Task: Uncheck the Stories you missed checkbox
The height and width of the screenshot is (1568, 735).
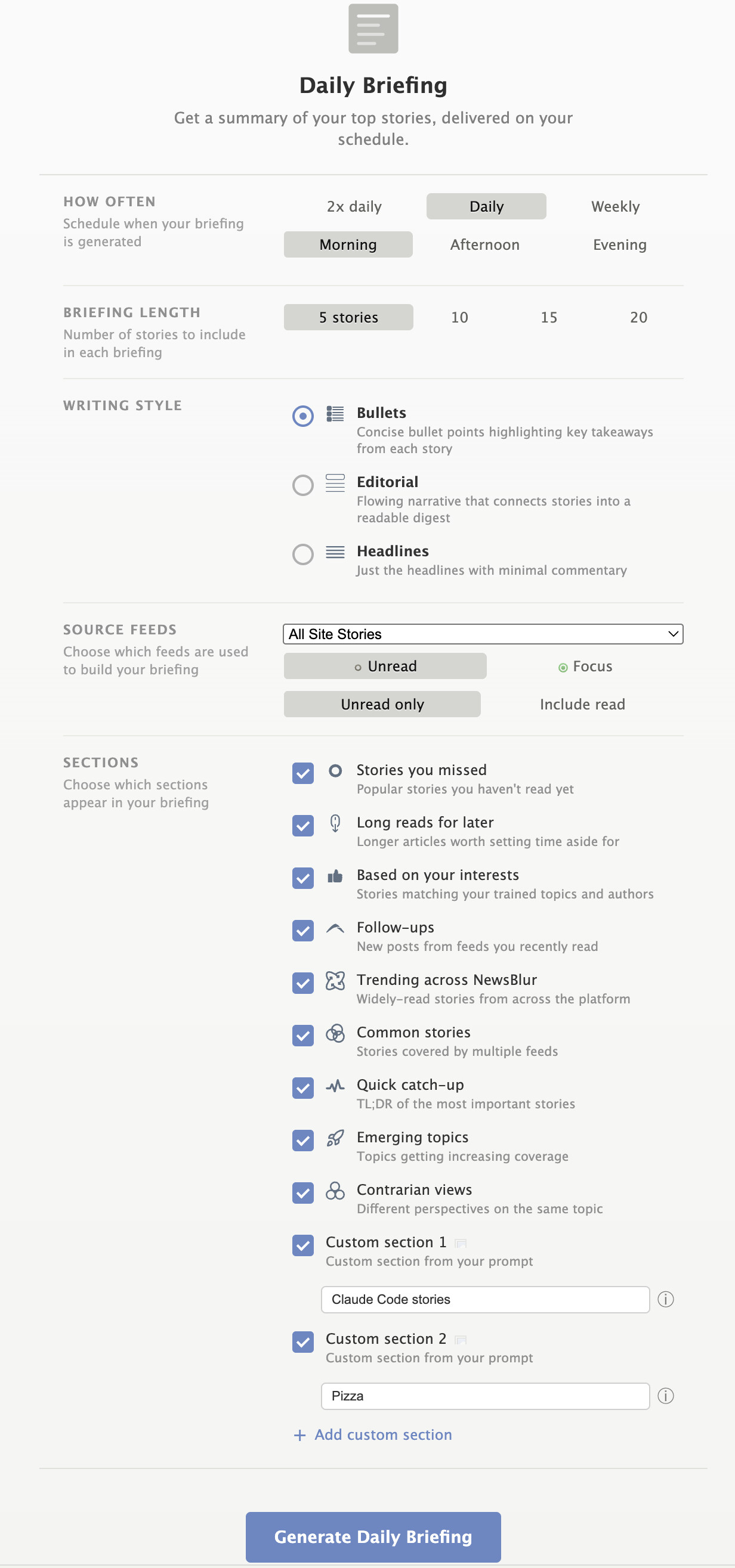Action: [302, 773]
